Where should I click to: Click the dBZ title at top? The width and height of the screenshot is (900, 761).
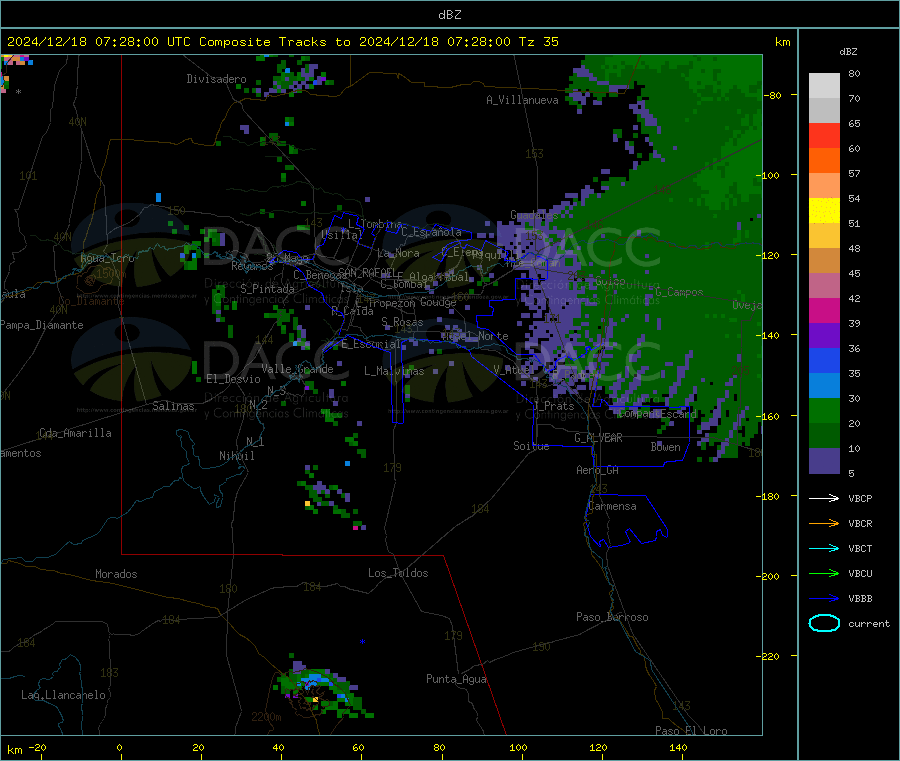(449, 15)
